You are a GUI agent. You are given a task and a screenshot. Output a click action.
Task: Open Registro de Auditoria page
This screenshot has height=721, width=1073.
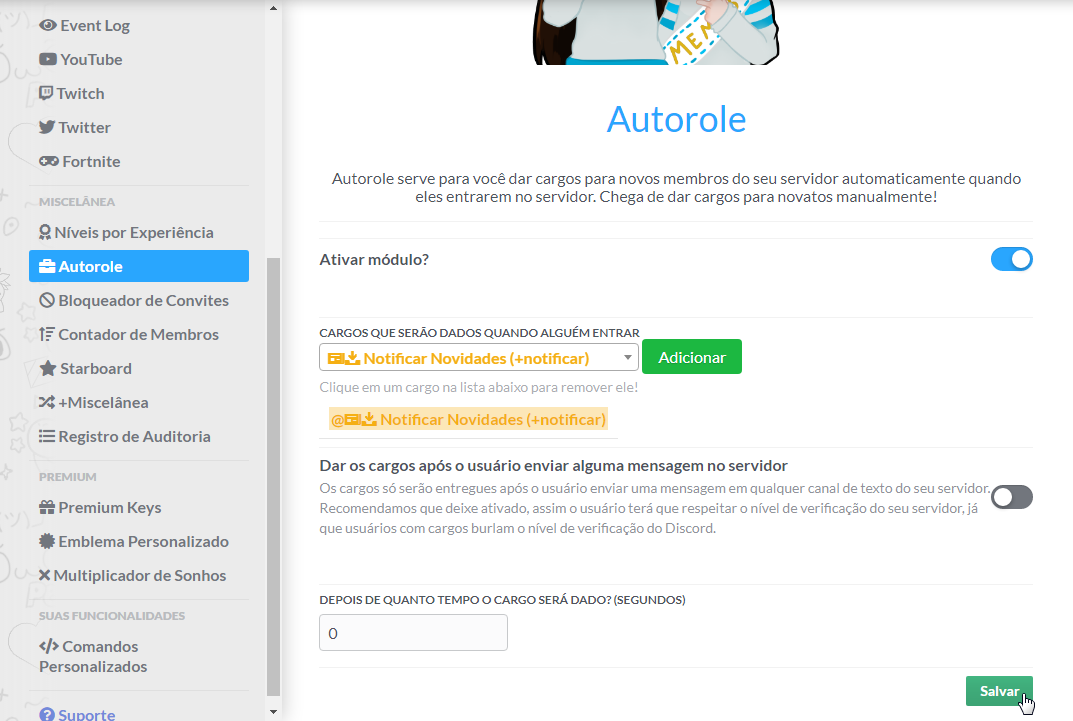click(134, 437)
